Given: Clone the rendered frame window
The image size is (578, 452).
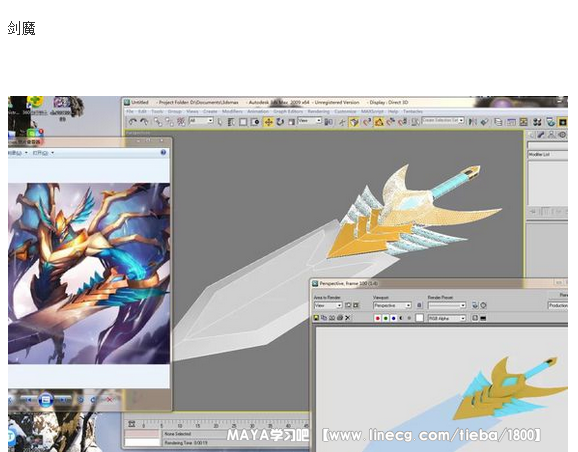Looking at the screenshot, I should click(332, 317).
